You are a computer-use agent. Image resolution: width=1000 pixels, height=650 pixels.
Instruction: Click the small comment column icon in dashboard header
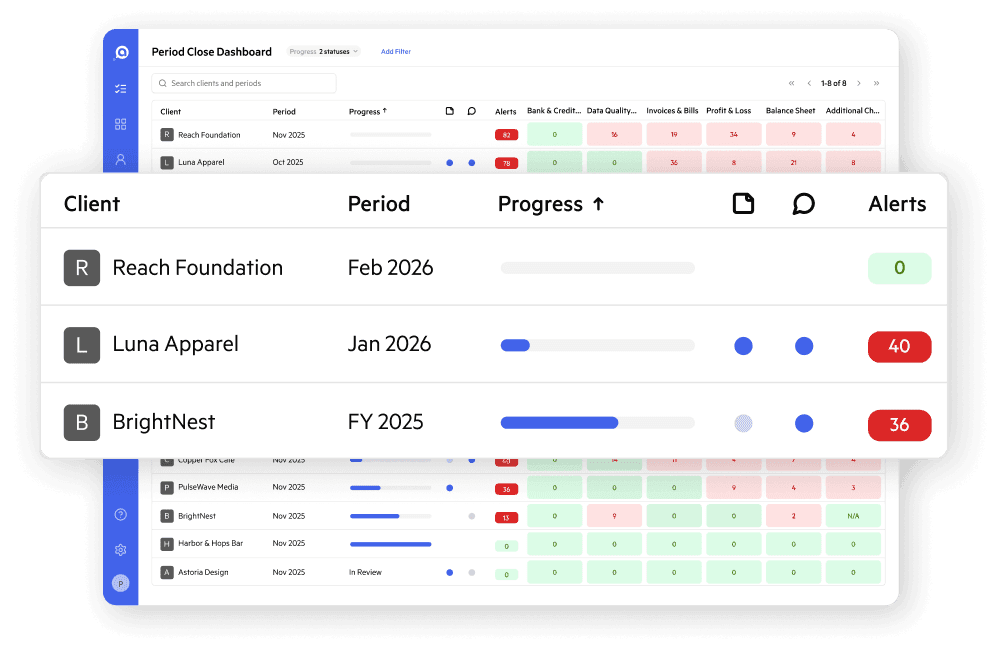(x=471, y=111)
